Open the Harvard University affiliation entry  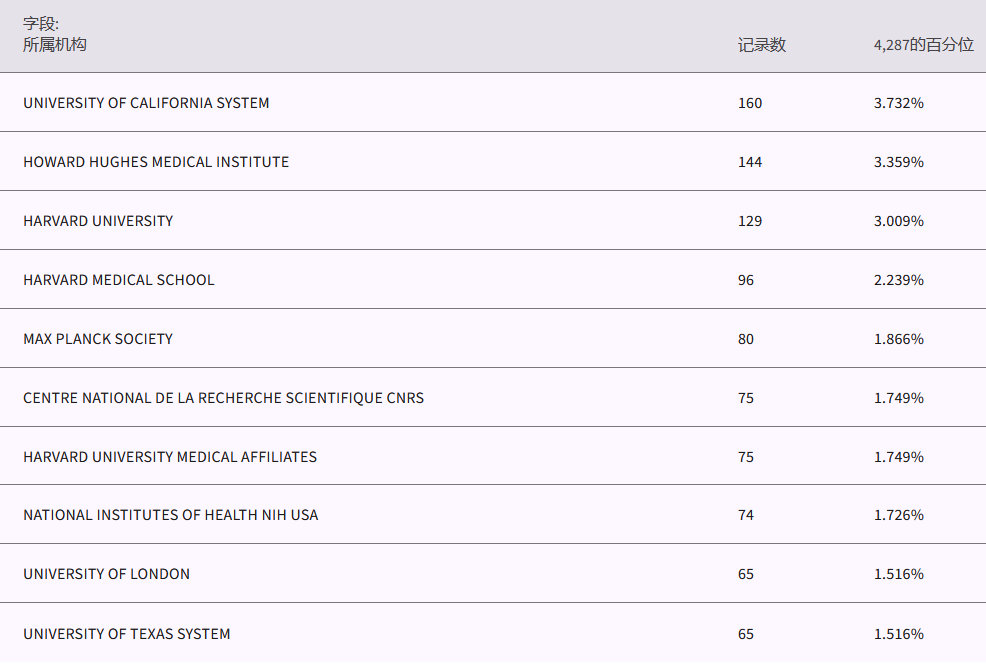tap(98, 221)
